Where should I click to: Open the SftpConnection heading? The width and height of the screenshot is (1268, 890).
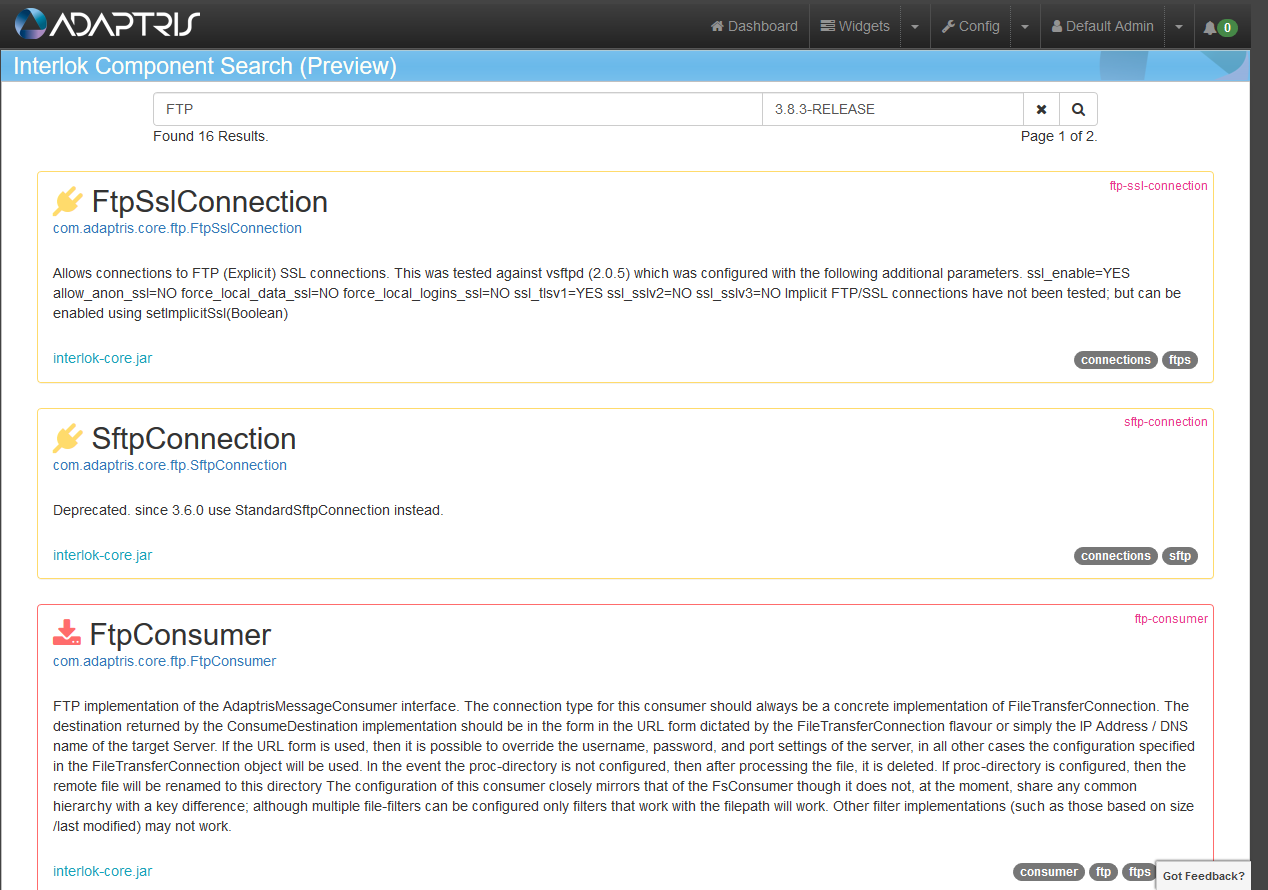194,439
